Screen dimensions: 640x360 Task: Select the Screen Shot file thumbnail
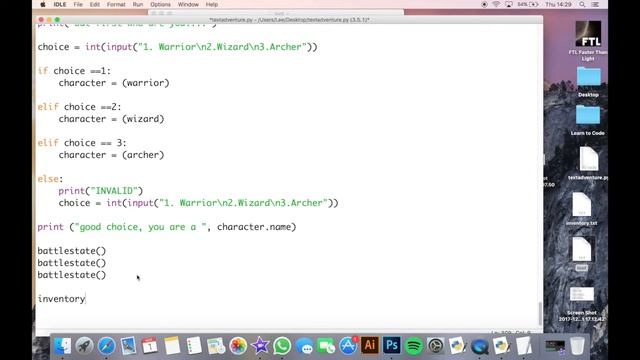(x=582, y=295)
